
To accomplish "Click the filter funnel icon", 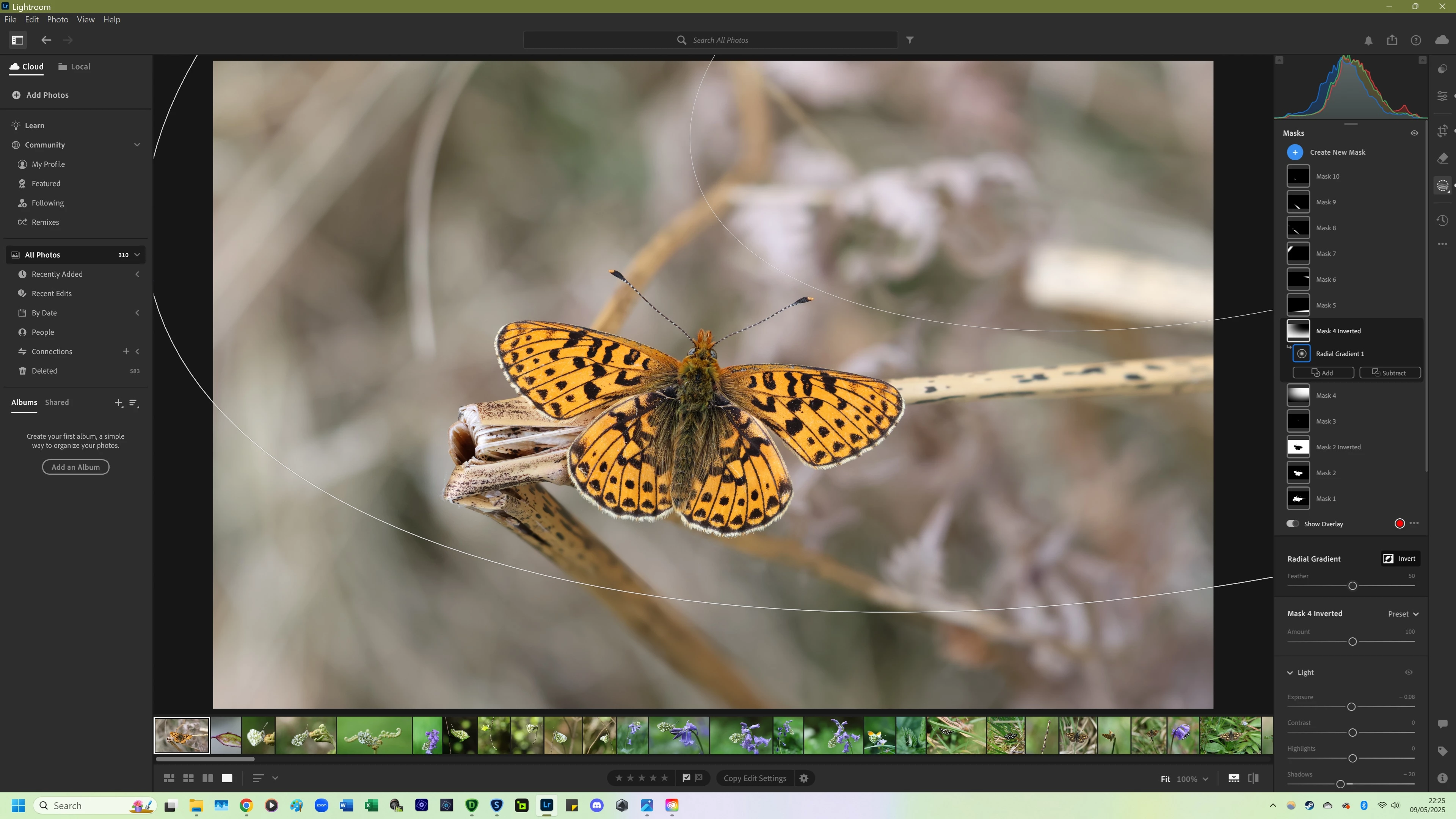I will [x=910, y=40].
